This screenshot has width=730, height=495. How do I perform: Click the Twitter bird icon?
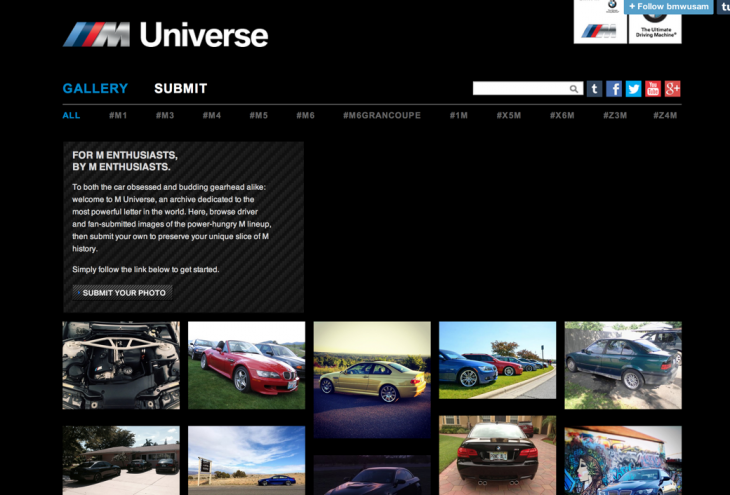pyautogui.click(x=633, y=89)
